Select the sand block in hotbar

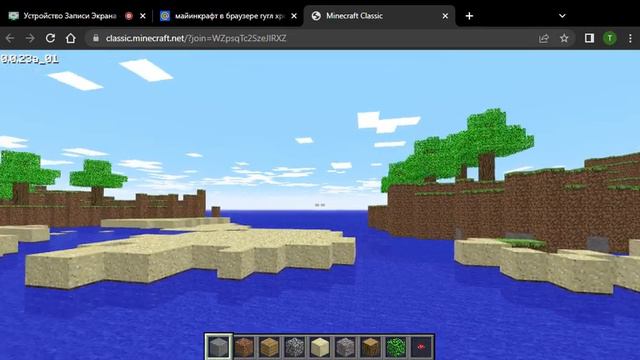click(x=320, y=347)
